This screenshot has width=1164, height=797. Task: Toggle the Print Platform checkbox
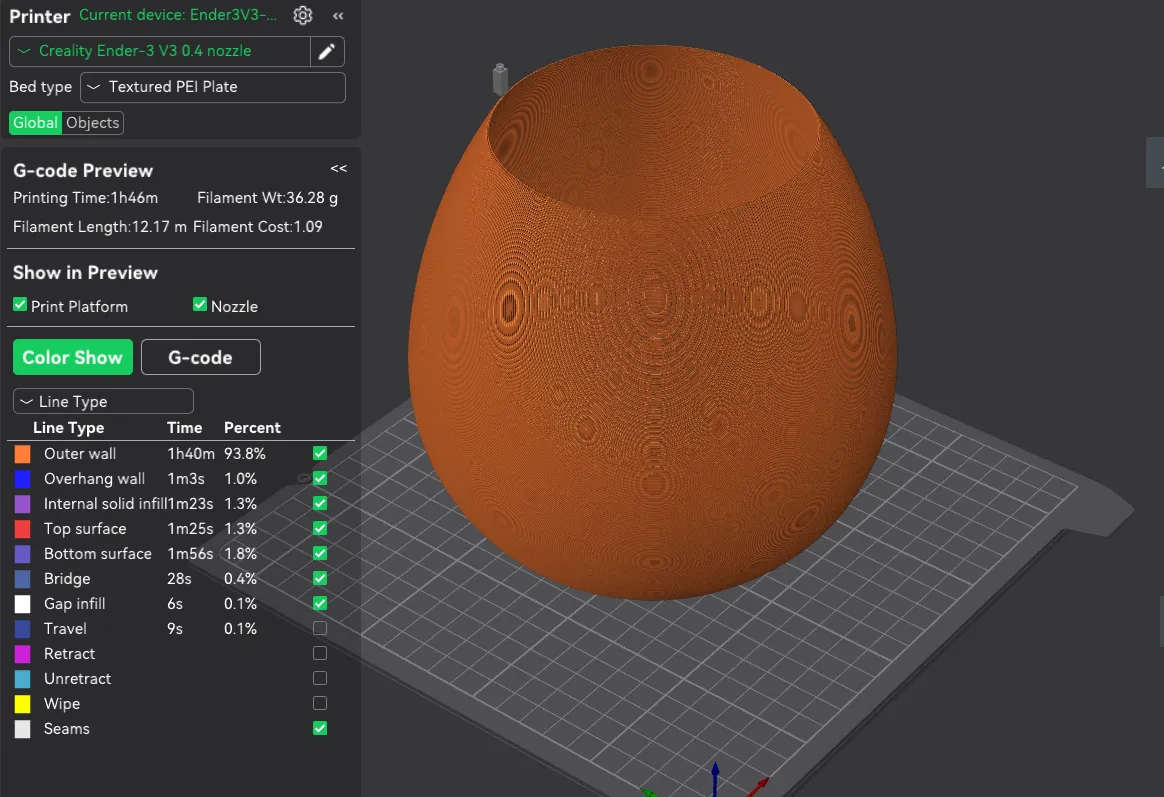(x=20, y=305)
